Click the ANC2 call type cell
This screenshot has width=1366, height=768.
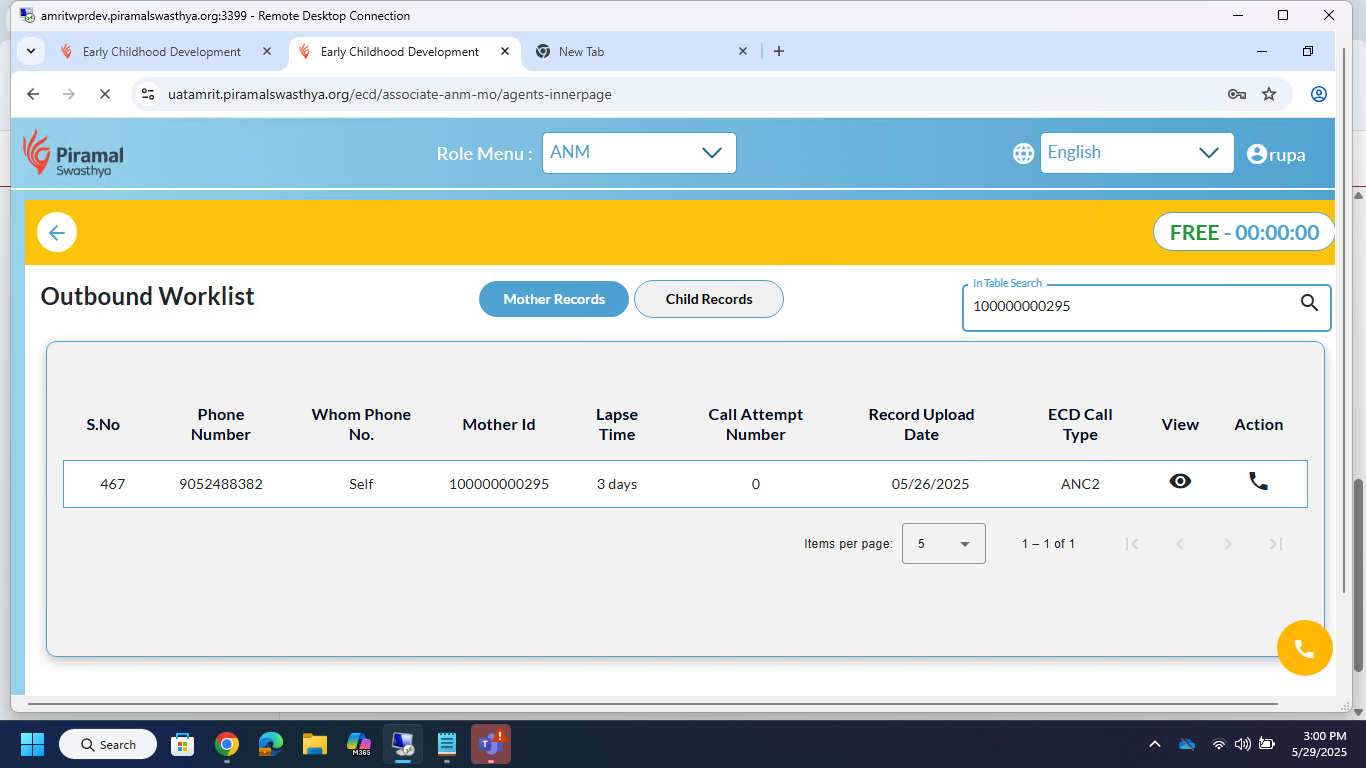click(x=1080, y=484)
